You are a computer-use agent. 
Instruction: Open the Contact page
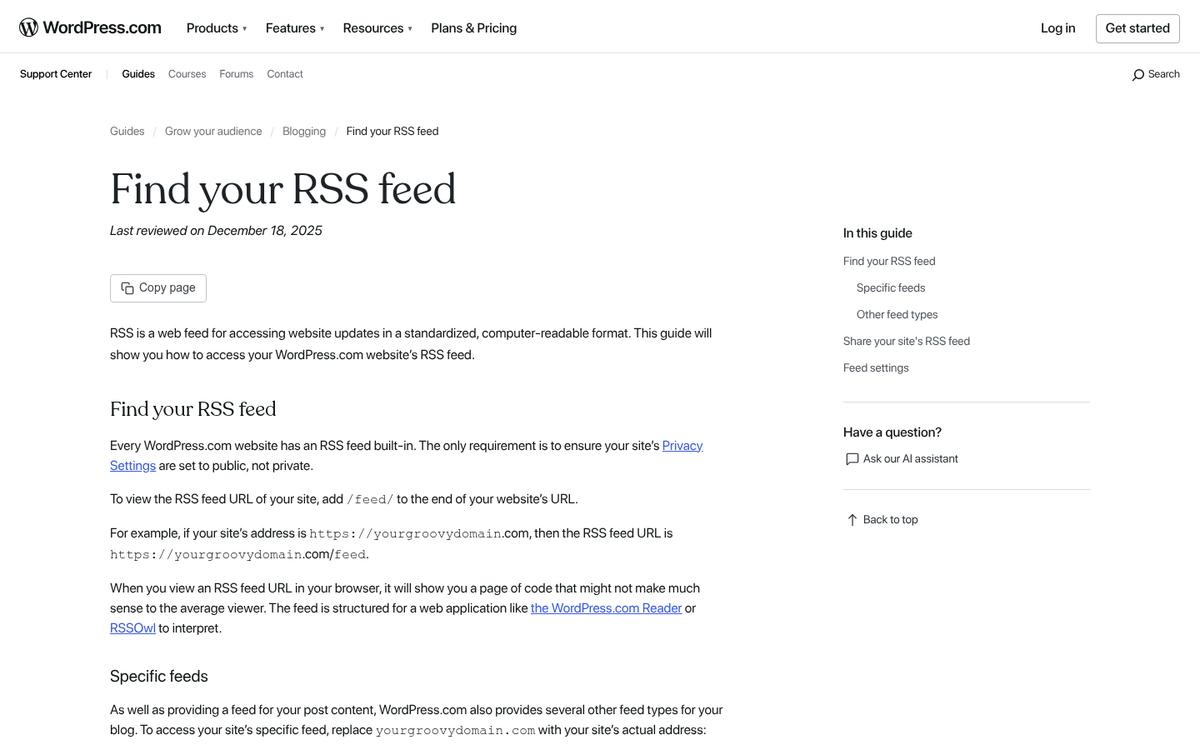(x=284, y=74)
